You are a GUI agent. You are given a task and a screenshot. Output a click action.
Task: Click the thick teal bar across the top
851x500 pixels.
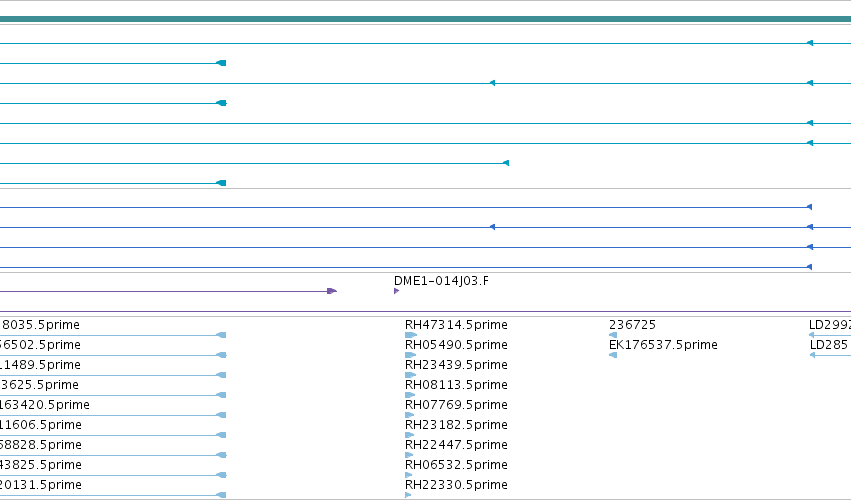tap(426, 19)
